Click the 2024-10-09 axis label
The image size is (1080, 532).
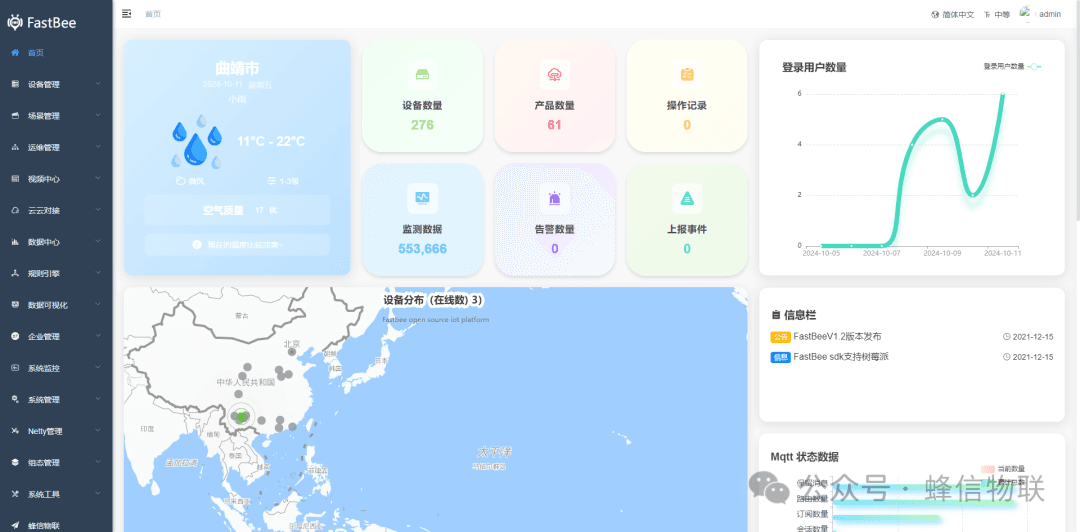tap(942, 253)
